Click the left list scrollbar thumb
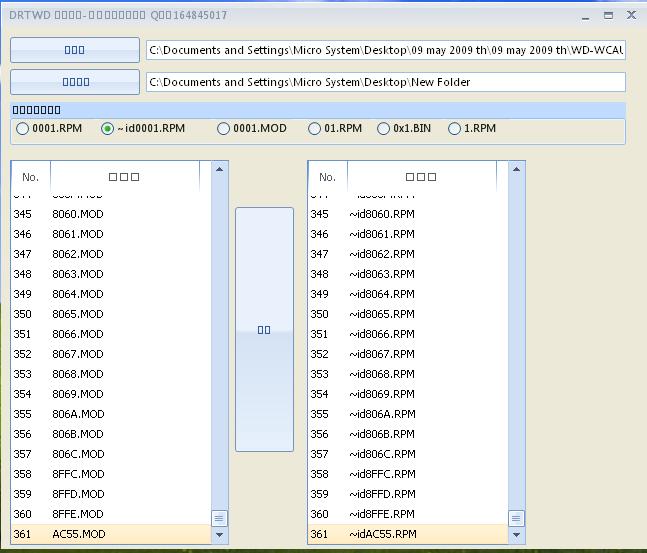Viewport: 647px width, 553px height. pyautogui.click(x=219, y=518)
